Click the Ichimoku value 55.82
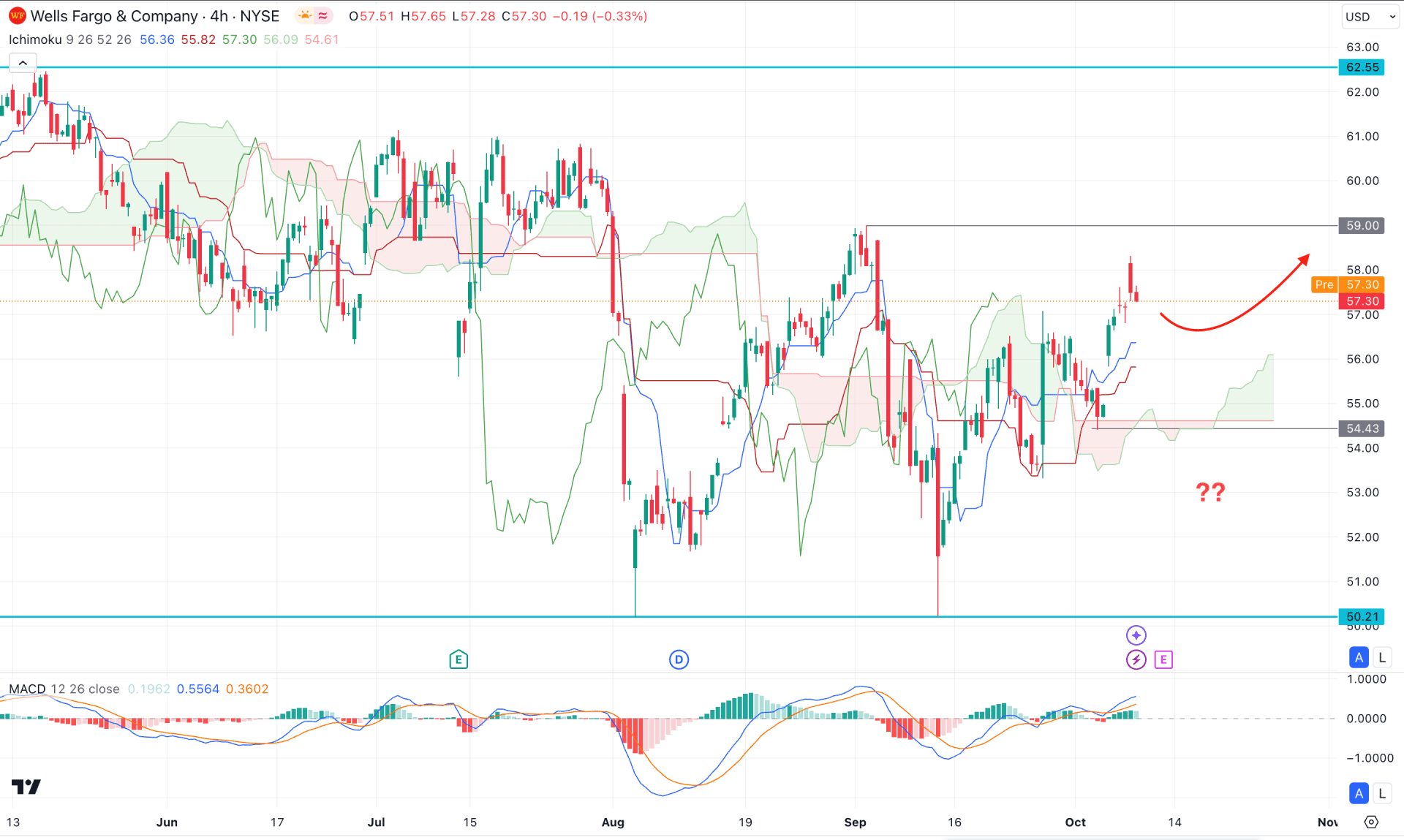The height and width of the screenshot is (840, 1404). 198,39
